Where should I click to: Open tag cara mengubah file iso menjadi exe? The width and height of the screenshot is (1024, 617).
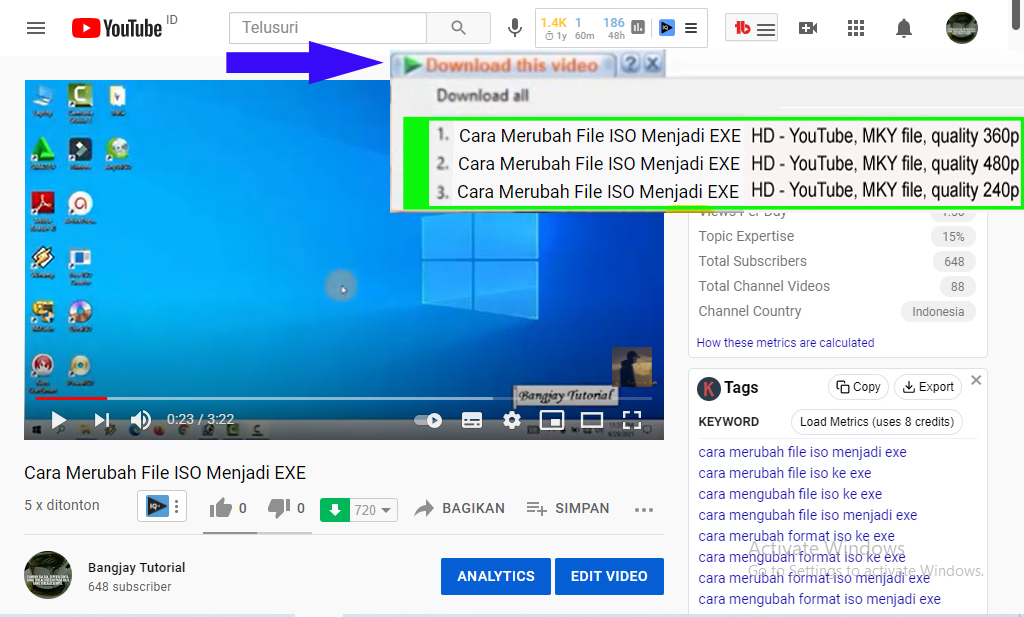pyautogui.click(x=807, y=515)
